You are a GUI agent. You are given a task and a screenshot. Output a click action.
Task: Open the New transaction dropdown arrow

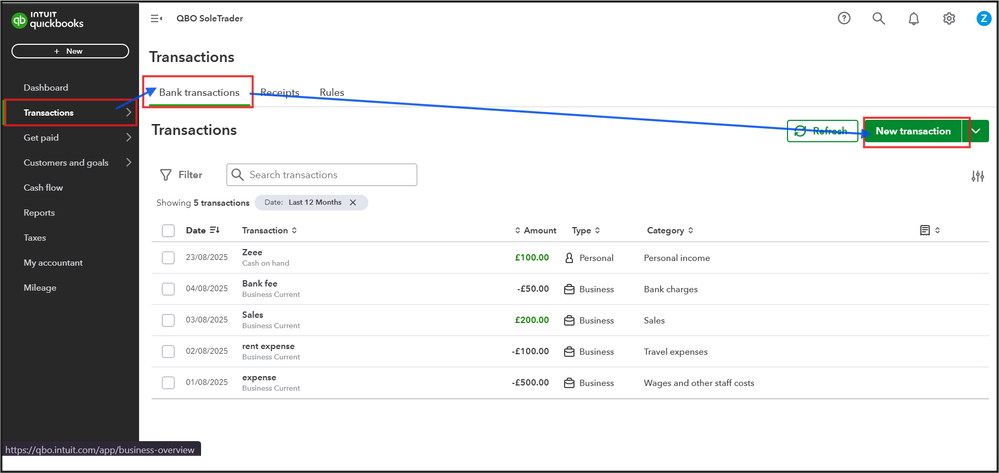click(977, 131)
